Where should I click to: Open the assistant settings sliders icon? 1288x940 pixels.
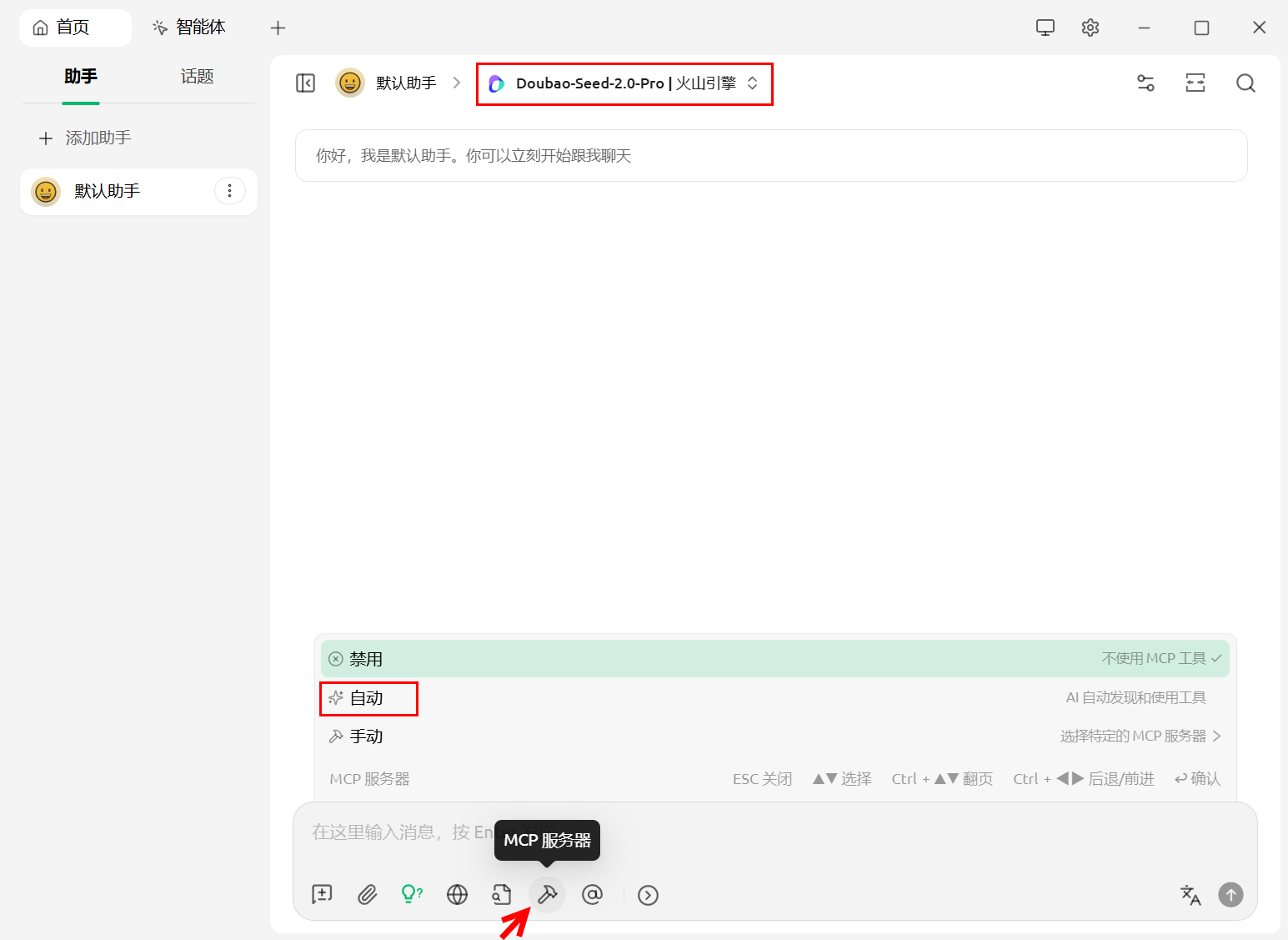coord(1145,83)
